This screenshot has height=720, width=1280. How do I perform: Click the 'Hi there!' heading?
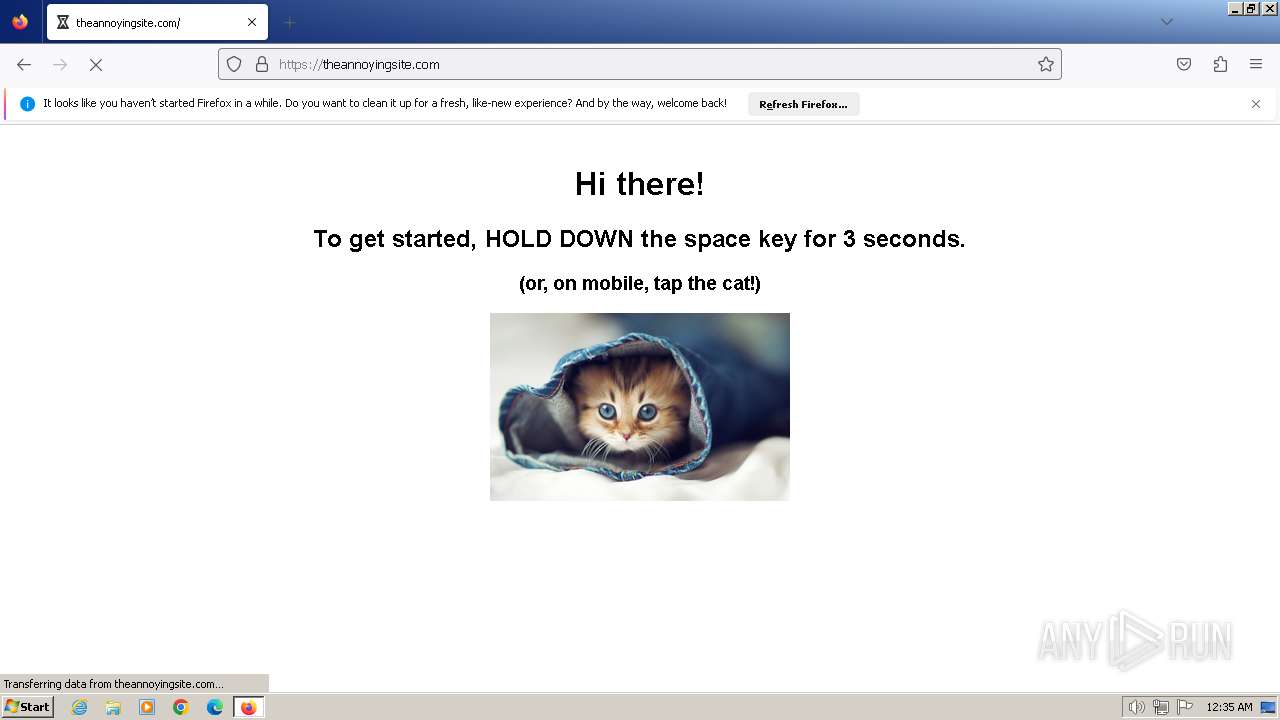(x=639, y=184)
